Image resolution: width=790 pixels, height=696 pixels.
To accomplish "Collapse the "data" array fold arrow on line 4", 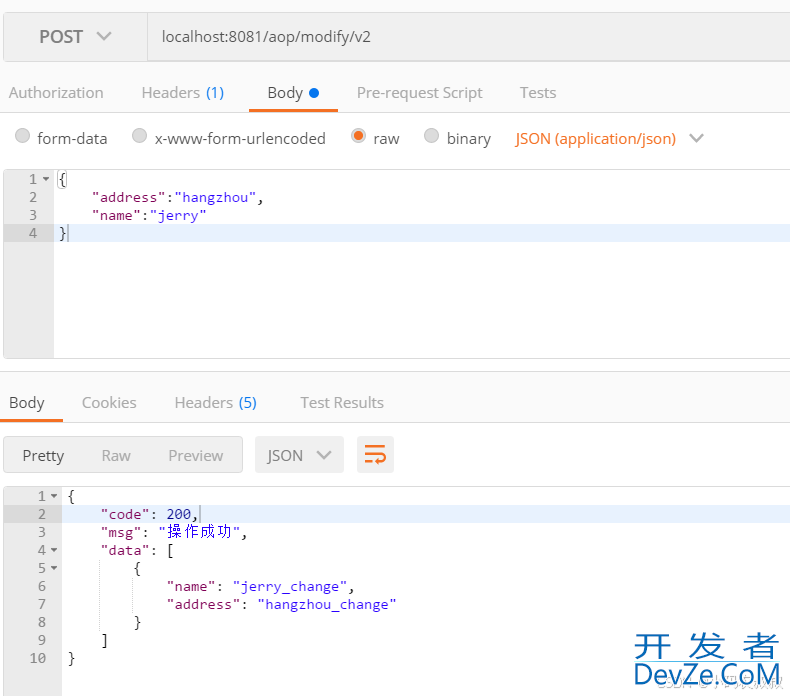I will point(54,550).
